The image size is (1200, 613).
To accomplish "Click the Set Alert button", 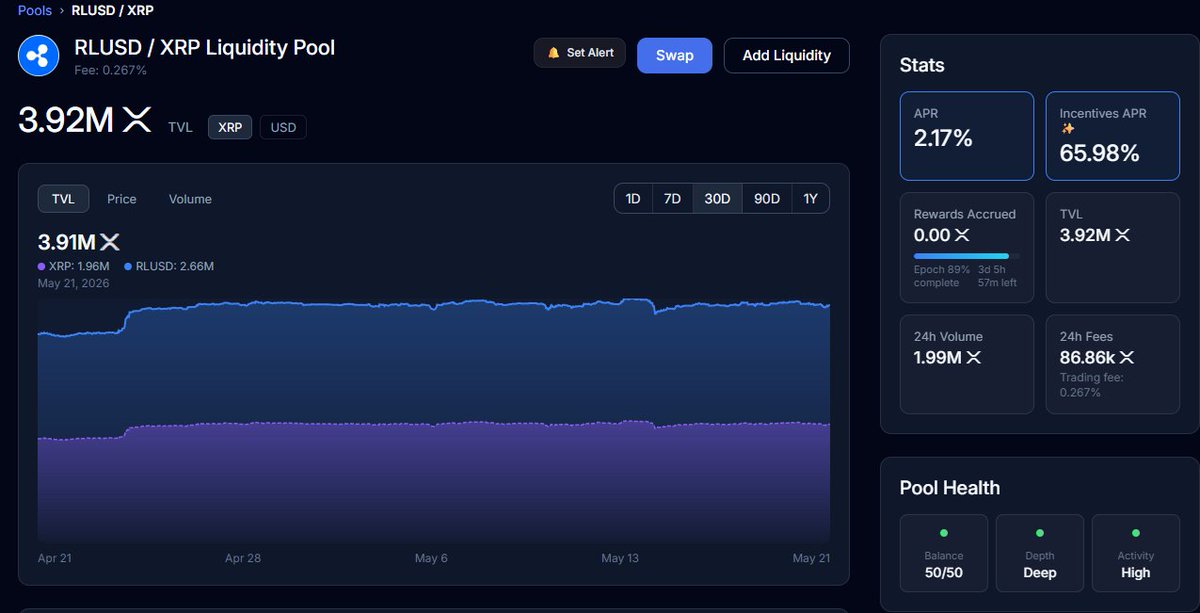I will (580, 53).
